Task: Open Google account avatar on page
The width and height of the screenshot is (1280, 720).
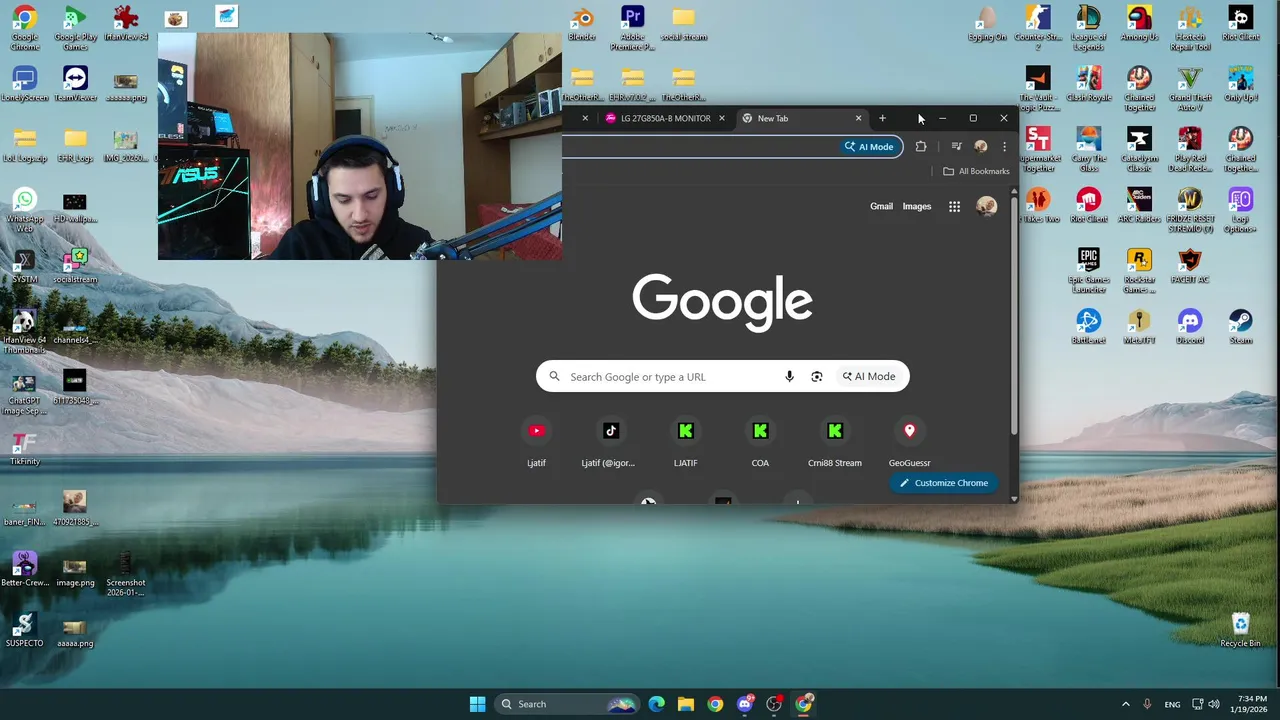Action: [x=987, y=207]
